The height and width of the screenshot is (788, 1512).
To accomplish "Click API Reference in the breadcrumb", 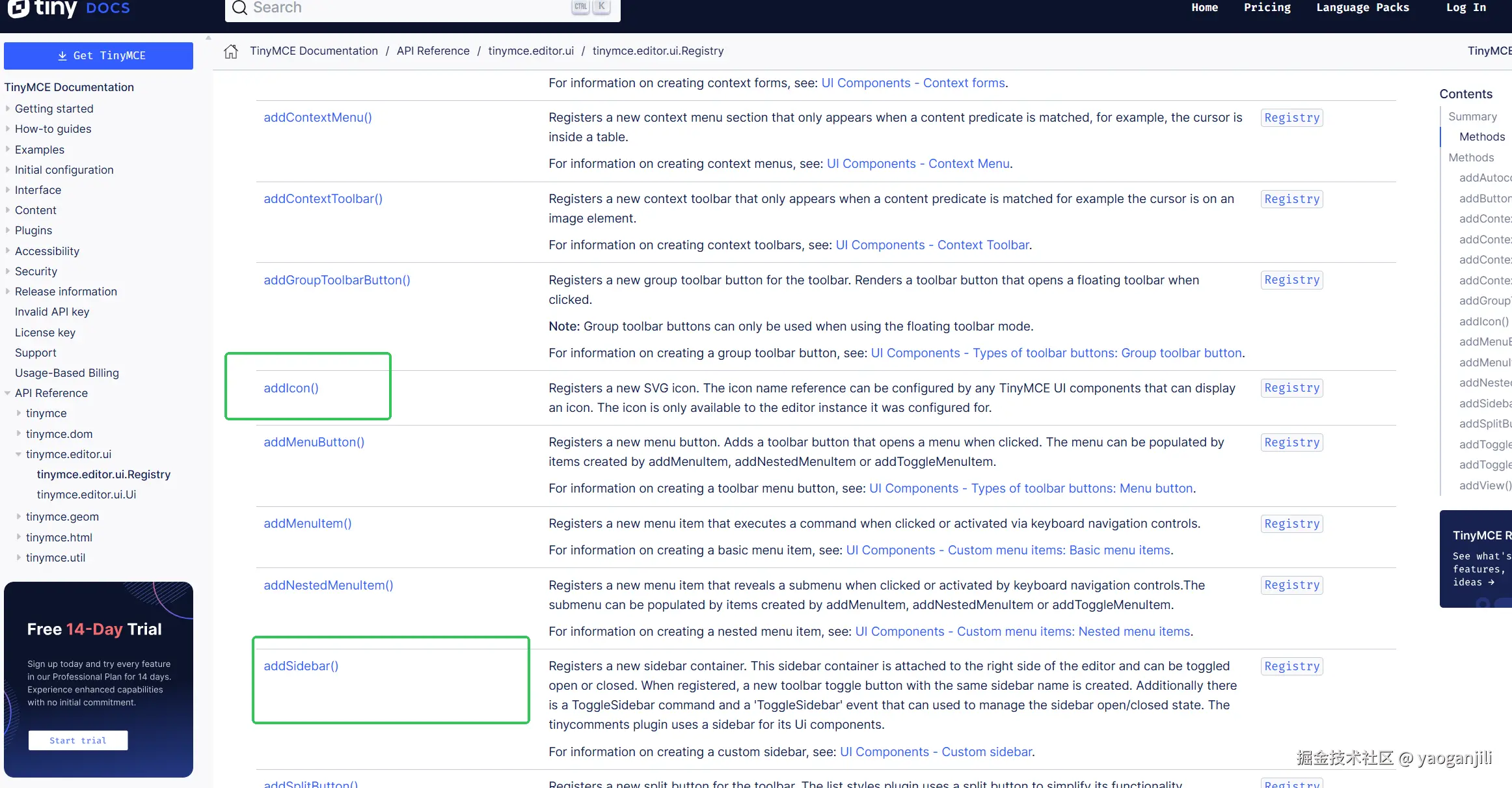I will 433,51.
